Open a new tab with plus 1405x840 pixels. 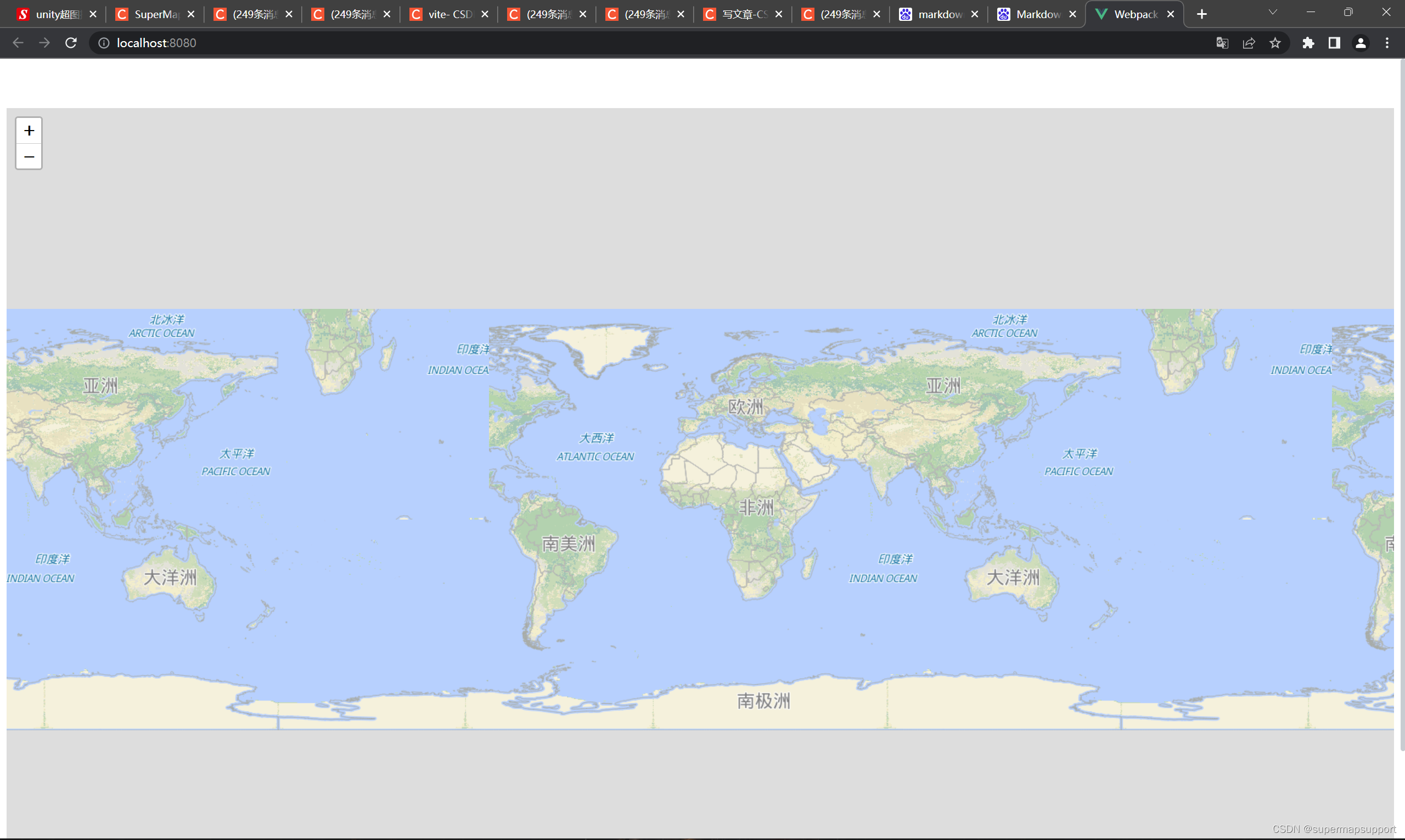[1202, 14]
